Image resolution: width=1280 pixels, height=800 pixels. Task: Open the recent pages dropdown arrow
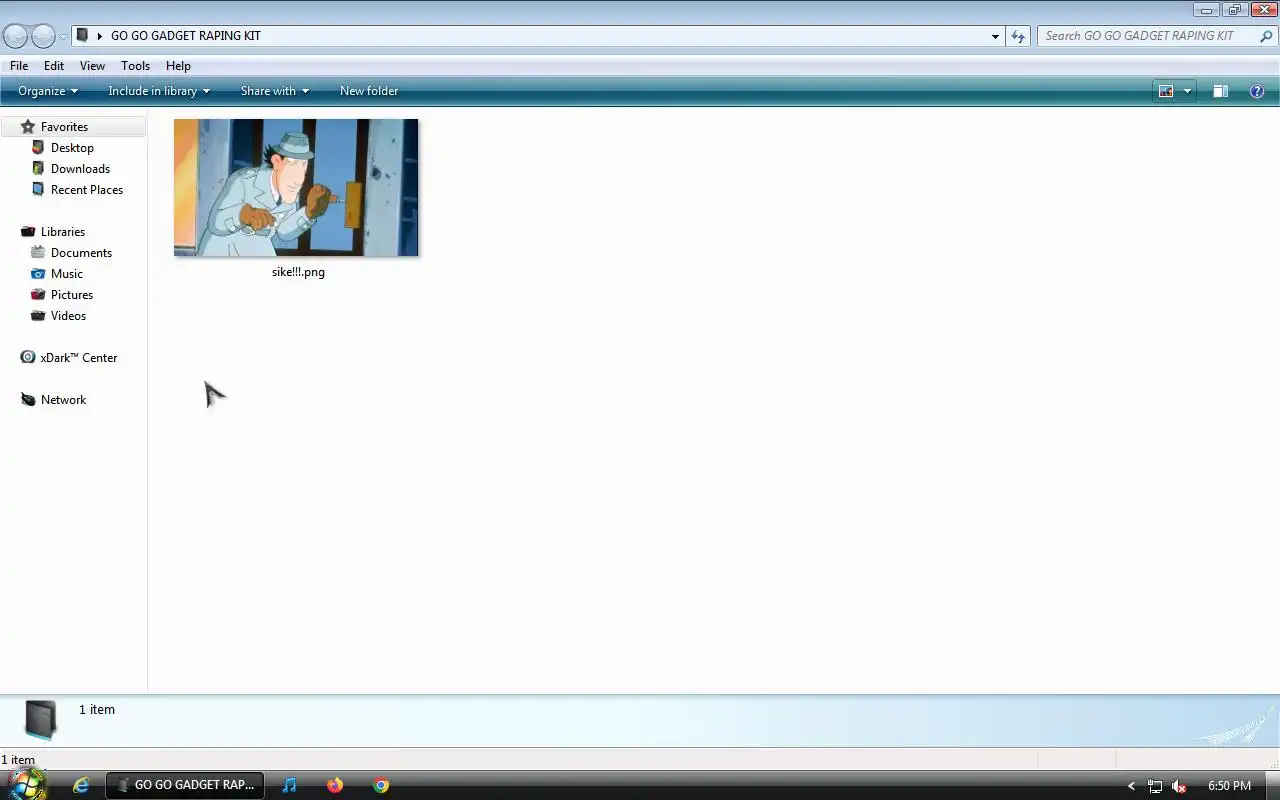[x=62, y=36]
